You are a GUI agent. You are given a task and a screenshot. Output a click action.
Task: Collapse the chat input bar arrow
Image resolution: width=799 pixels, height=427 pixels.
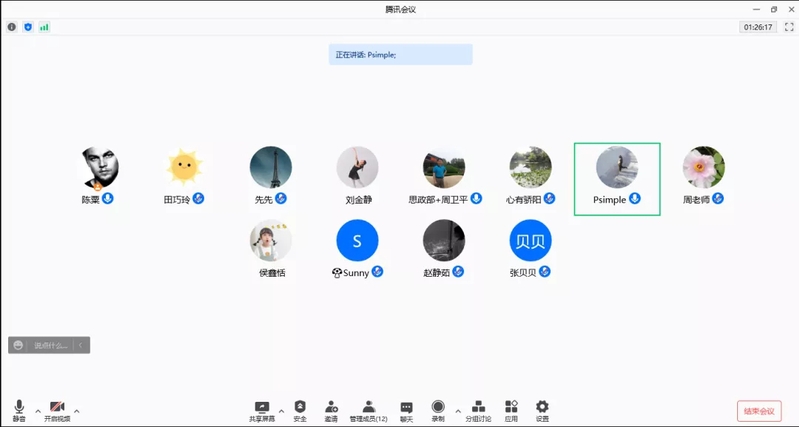tap(82, 345)
